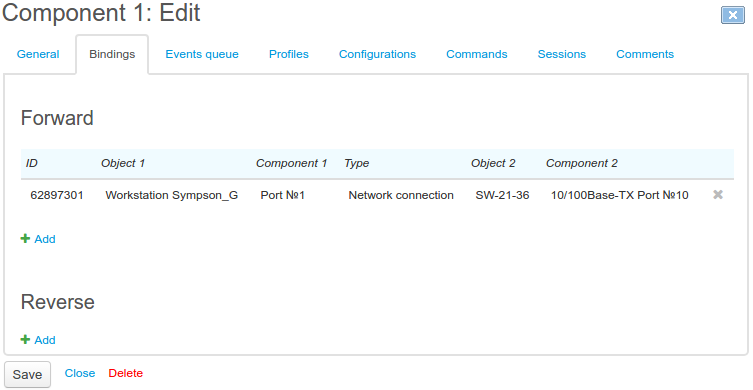753x390 pixels.
Task: Go to the Configurations tab
Action: pos(377,54)
